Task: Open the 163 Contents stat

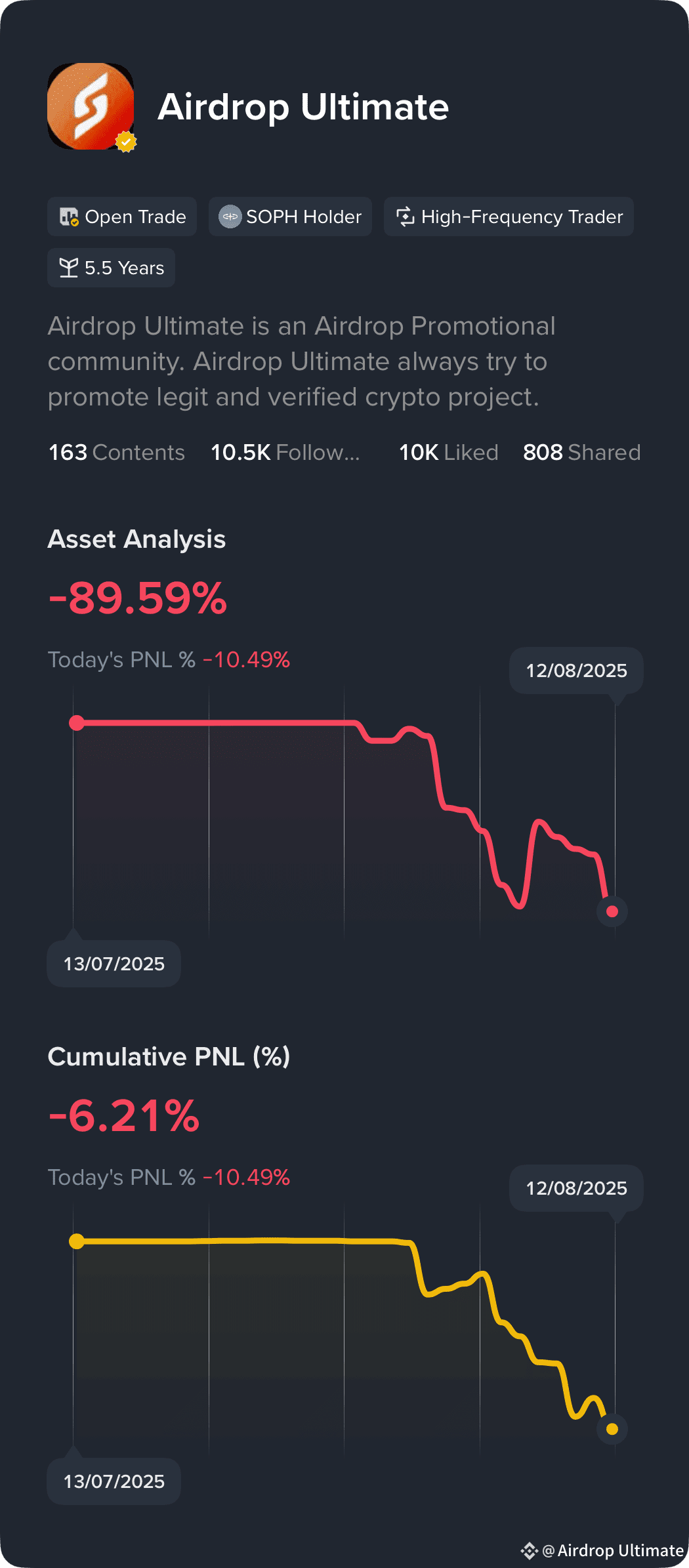Action: coord(117,453)
